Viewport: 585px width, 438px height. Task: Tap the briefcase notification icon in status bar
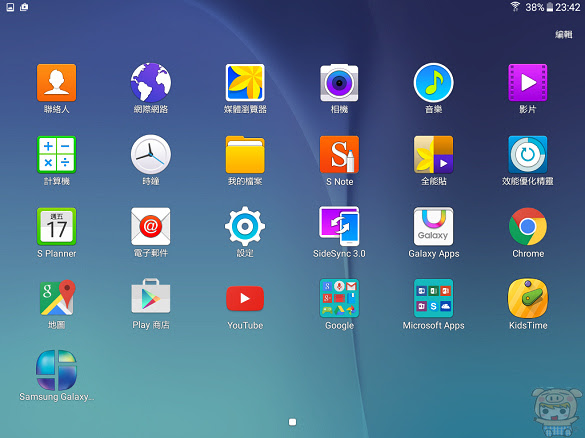tap(24, 7)
